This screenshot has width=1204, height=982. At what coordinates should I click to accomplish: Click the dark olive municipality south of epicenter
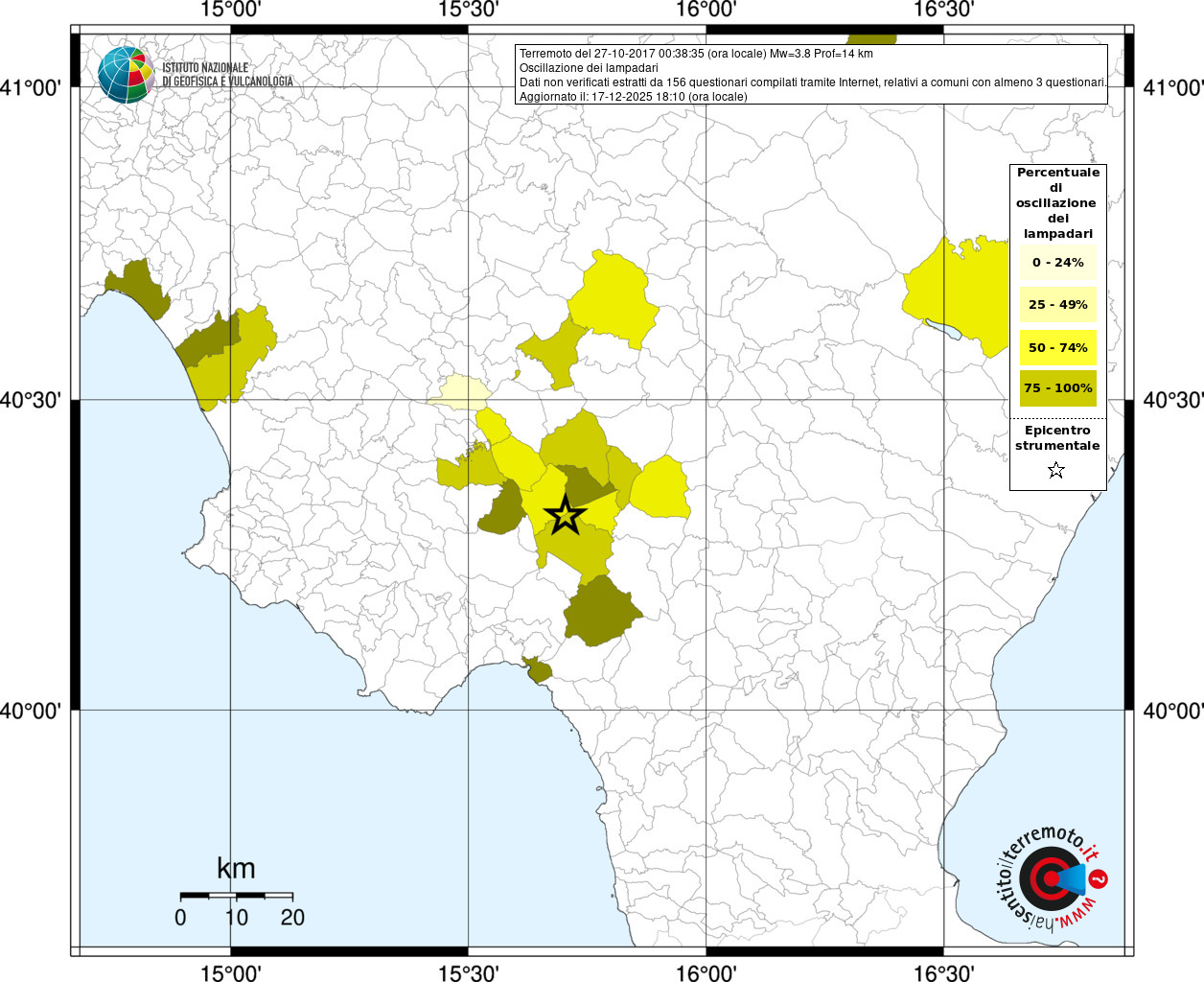coord(601,611)
